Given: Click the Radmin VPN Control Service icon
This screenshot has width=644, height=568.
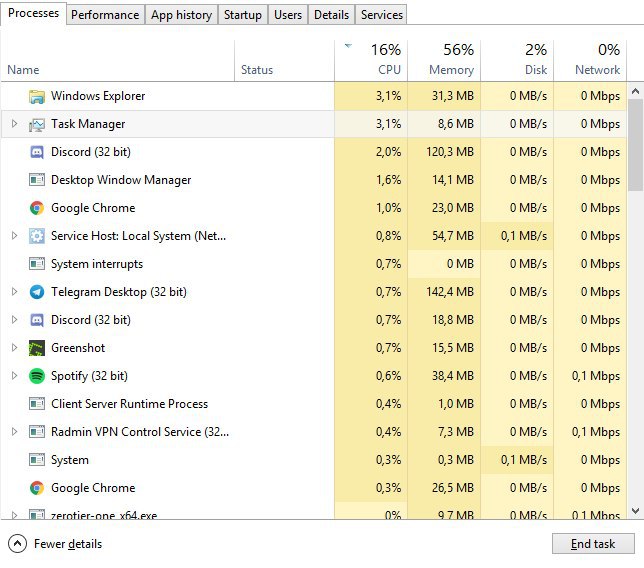Looking at the screenshot, I should click(x=37, y=432).
